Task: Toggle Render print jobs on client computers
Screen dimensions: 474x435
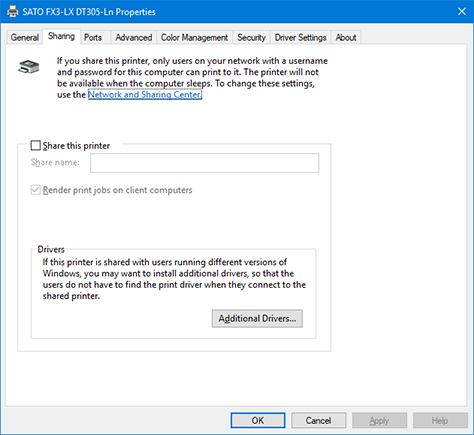Action: coord(36,190)
